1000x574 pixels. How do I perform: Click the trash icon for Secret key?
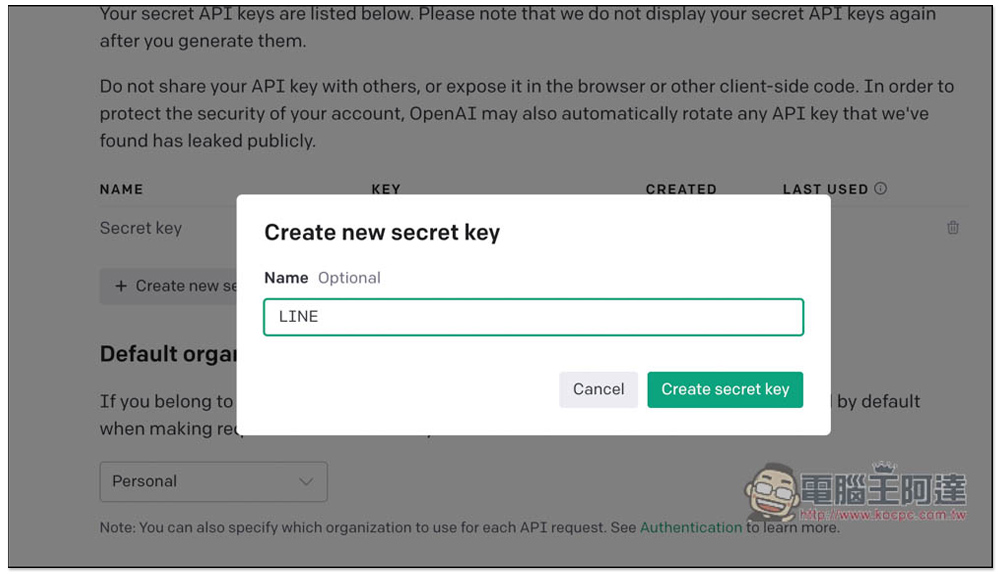click(952, 228)
